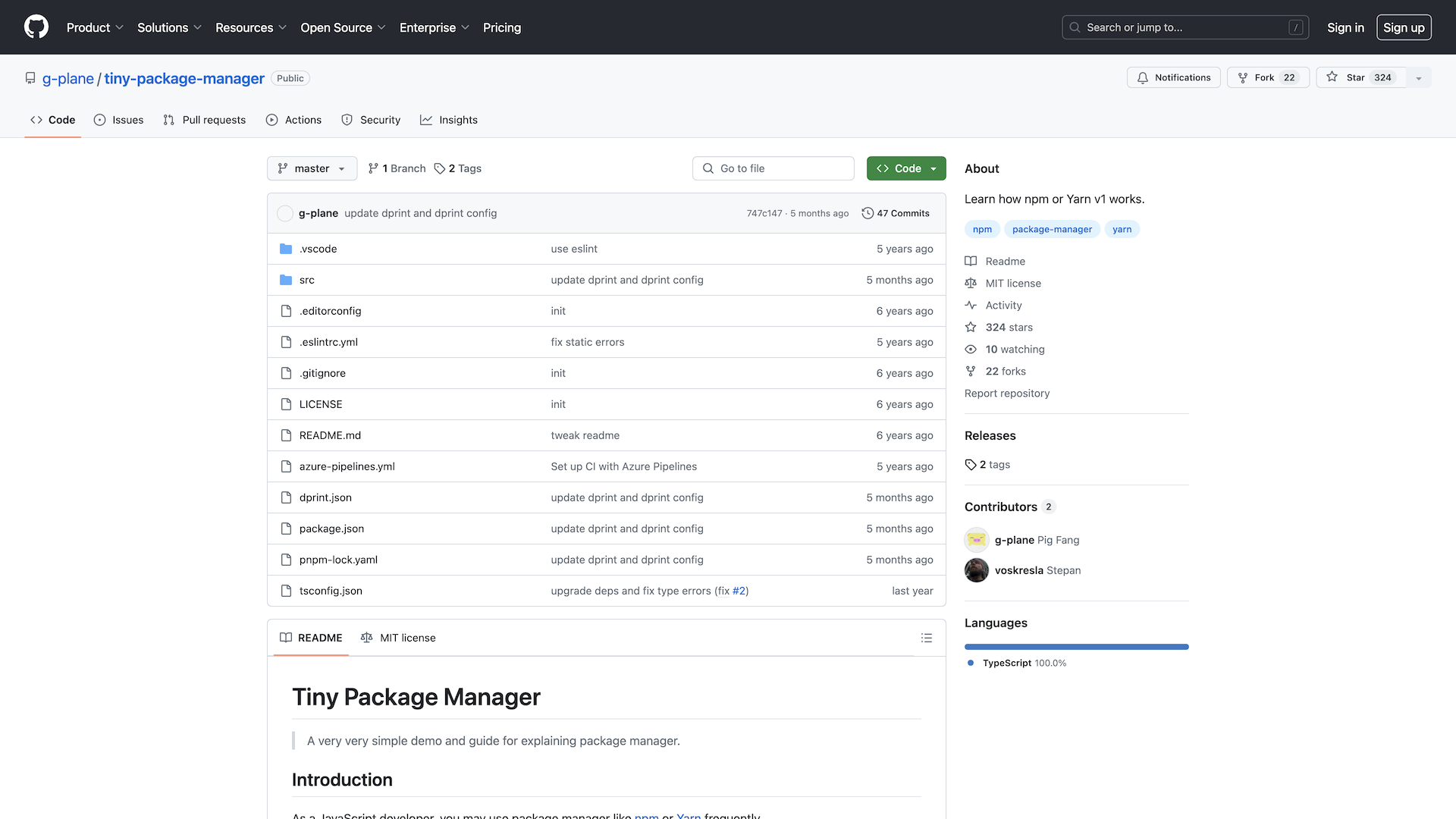This screenshot has height=819, width=1456.
Task: Click the commits history clock icon
Action: pos(868,213)
